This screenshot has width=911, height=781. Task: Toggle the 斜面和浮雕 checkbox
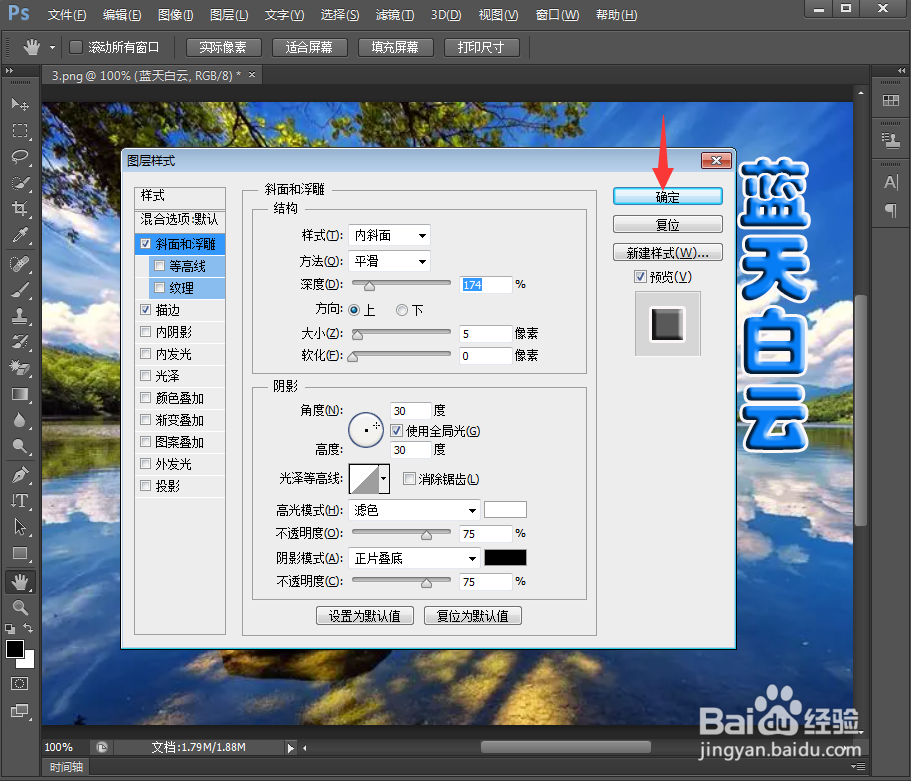coord(146,244)
